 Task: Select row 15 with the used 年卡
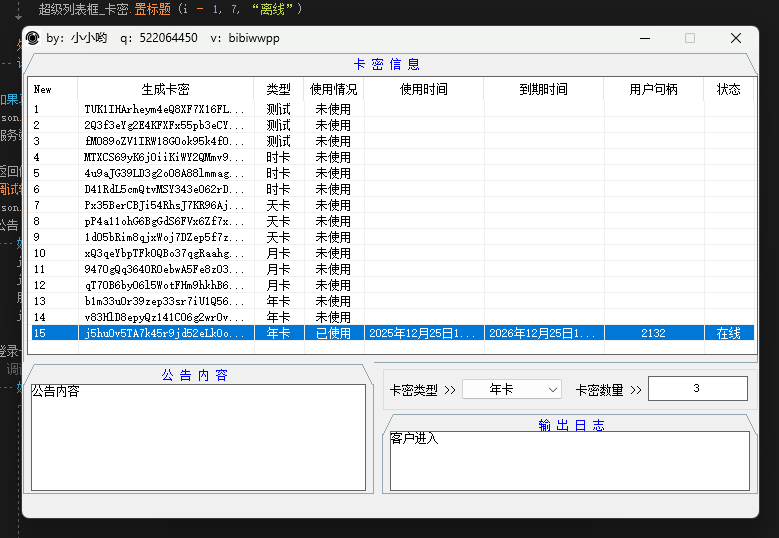click(x=164, y=333)
